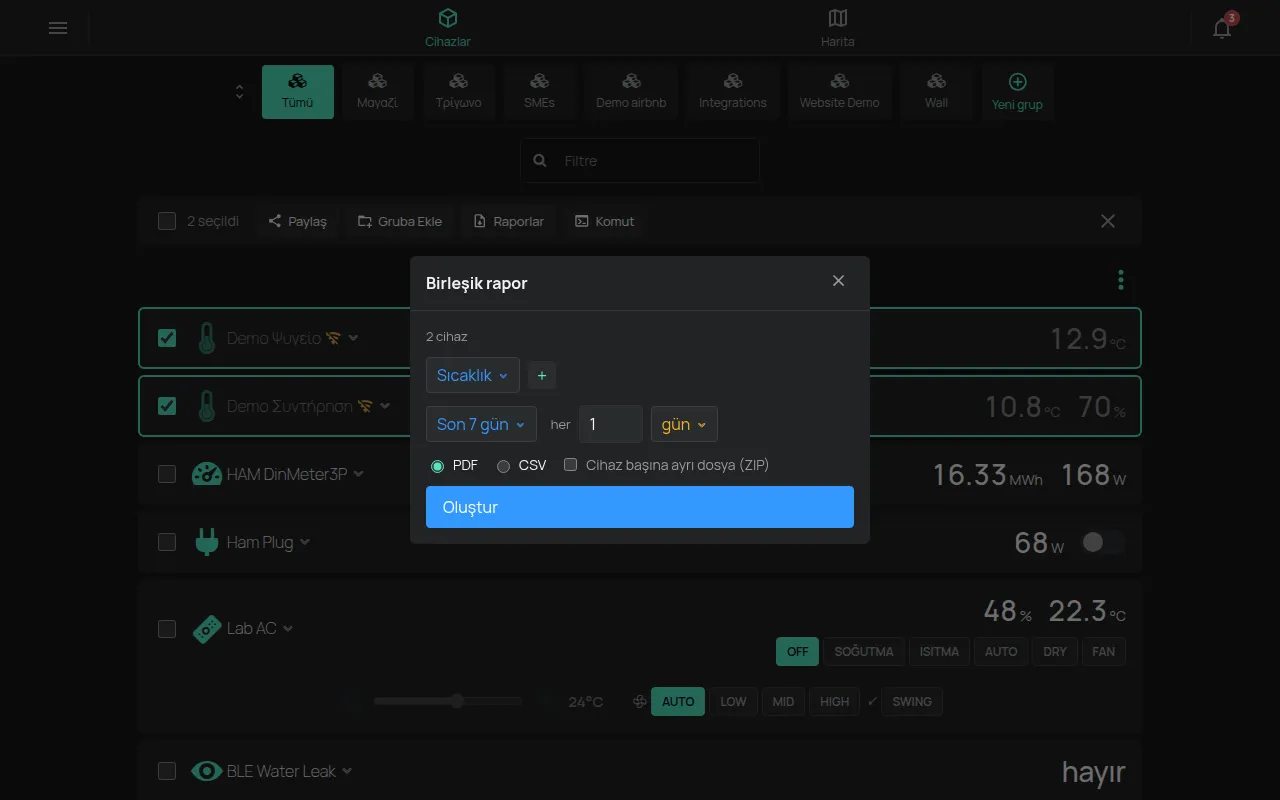Click the Gruba Ekle button

coord(400,221)
